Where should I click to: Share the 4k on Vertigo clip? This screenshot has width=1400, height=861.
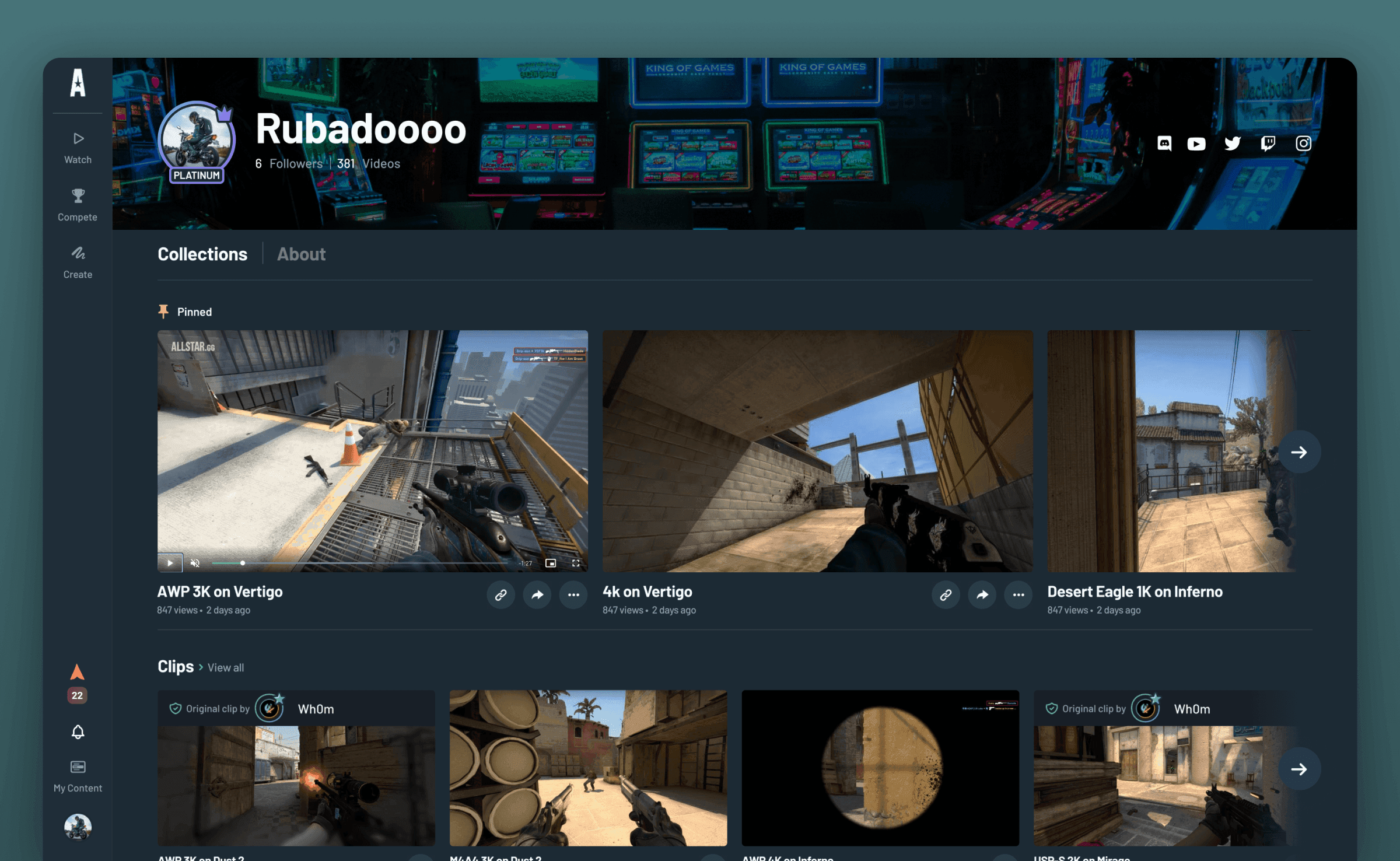(x=982, y=594)
